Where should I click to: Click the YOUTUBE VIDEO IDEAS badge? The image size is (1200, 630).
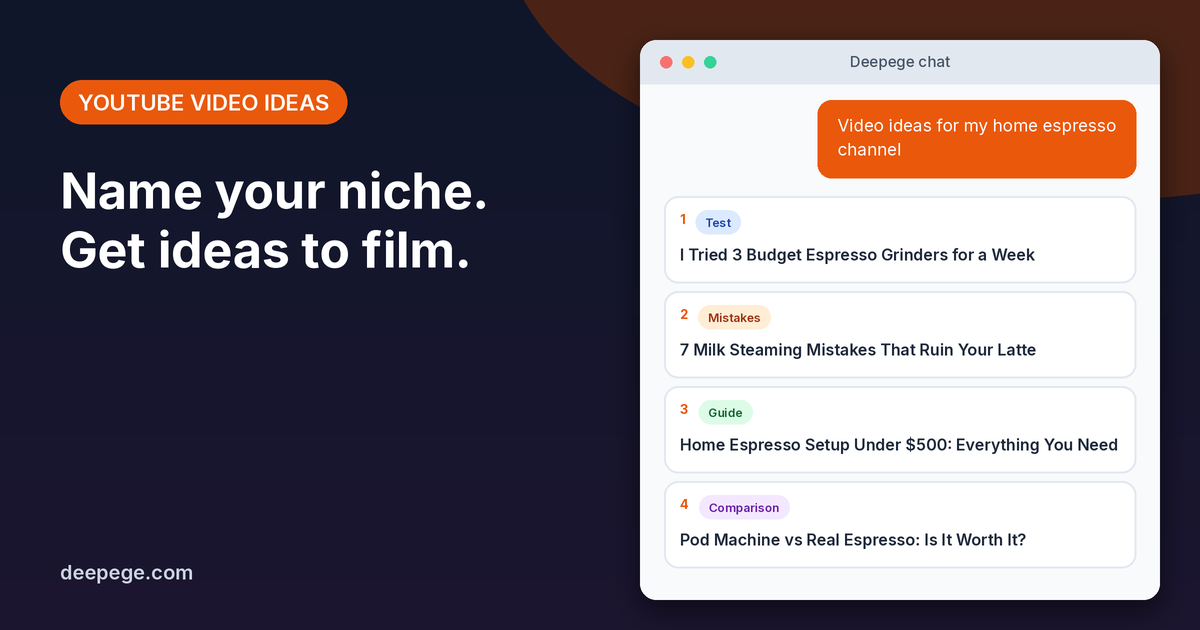tap(204, 102)
